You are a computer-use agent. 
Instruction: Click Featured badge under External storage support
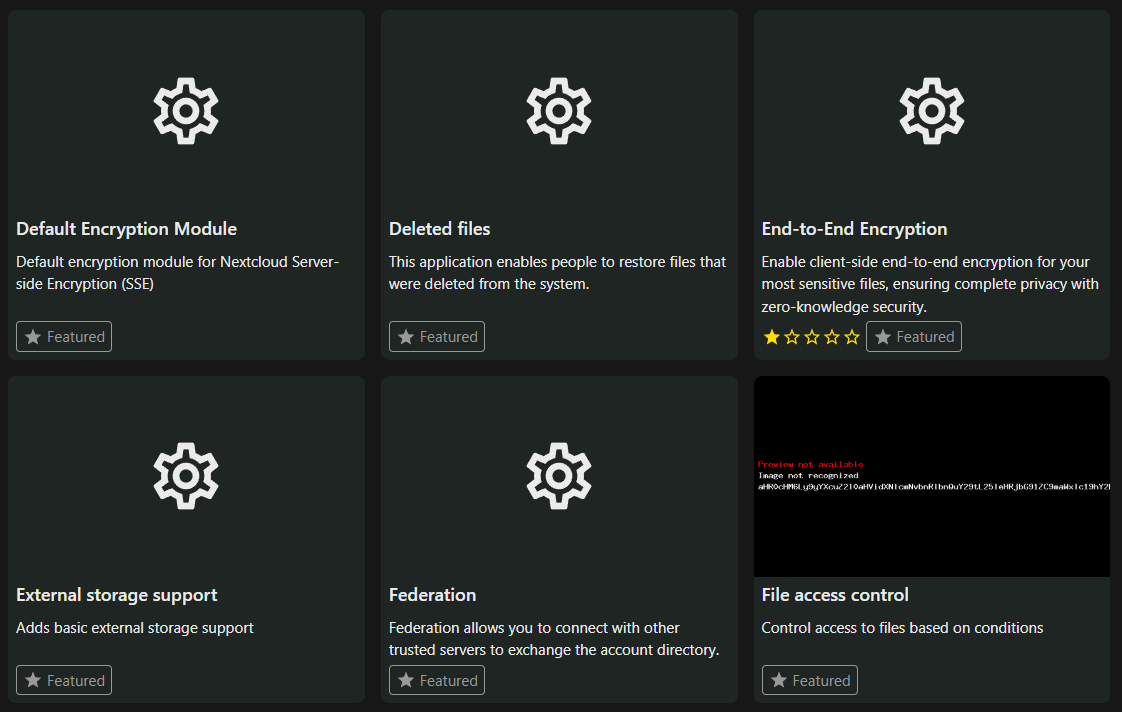(64, 680)
